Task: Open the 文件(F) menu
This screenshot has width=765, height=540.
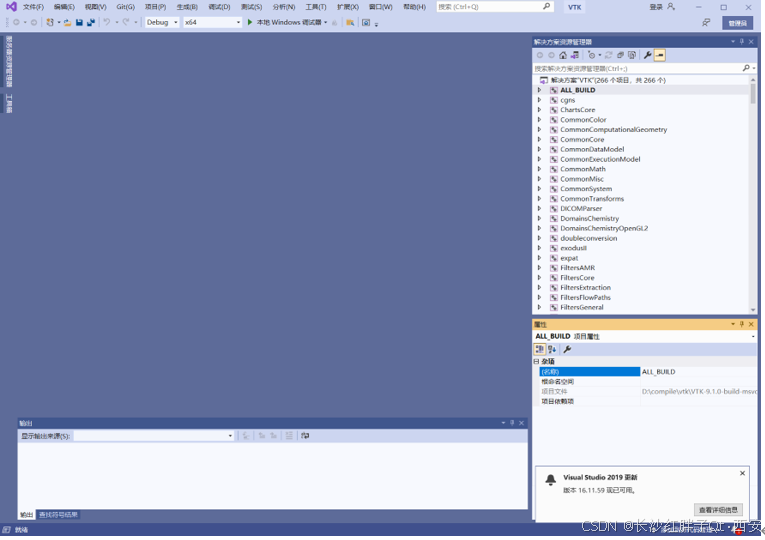Action: pyautogui.click(x=33, y=7)
